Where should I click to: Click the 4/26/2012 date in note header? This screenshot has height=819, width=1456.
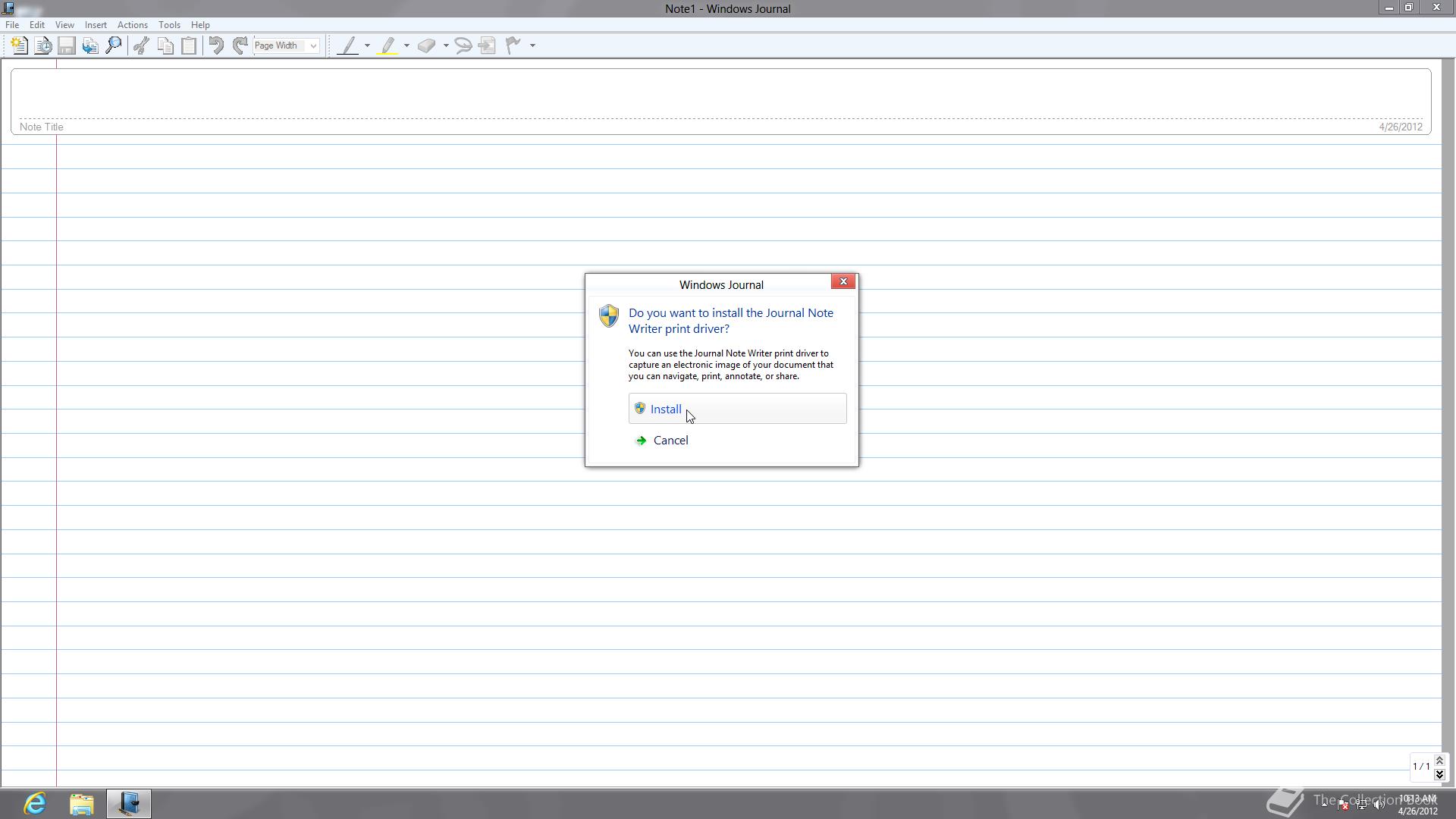tap(1401, 127)
